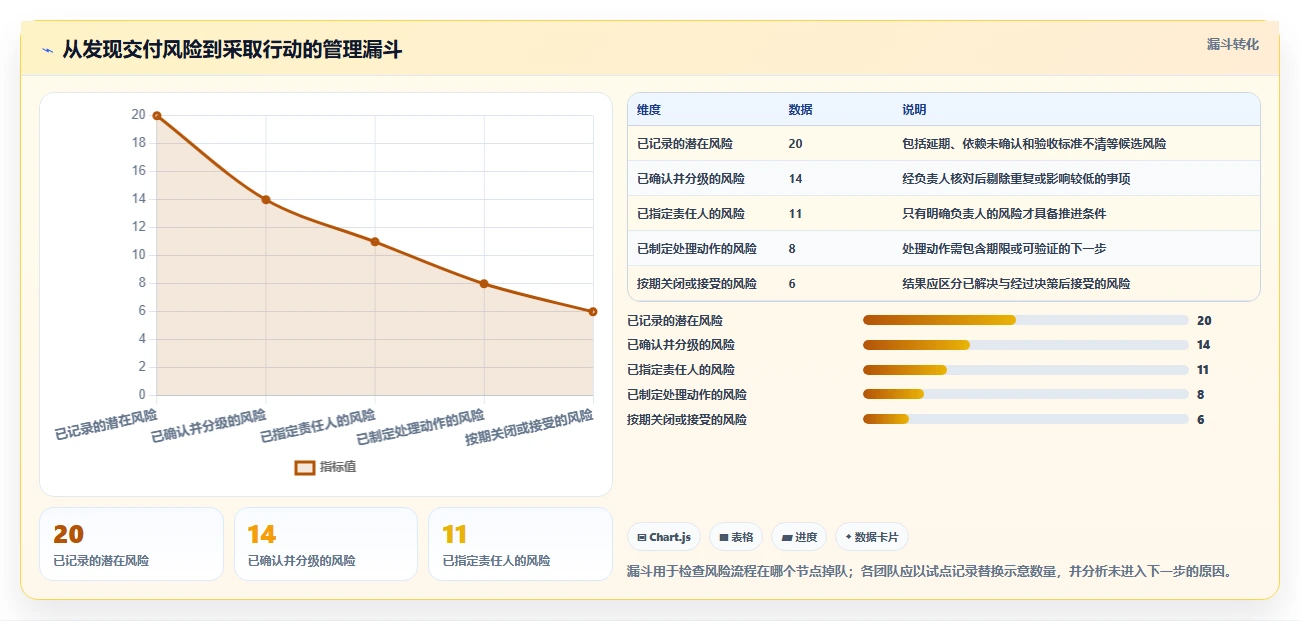Click the description 只有明确负责人的风险才具备推进条件
This screenshot has width=1300, height=621.
click(1004, 214)
